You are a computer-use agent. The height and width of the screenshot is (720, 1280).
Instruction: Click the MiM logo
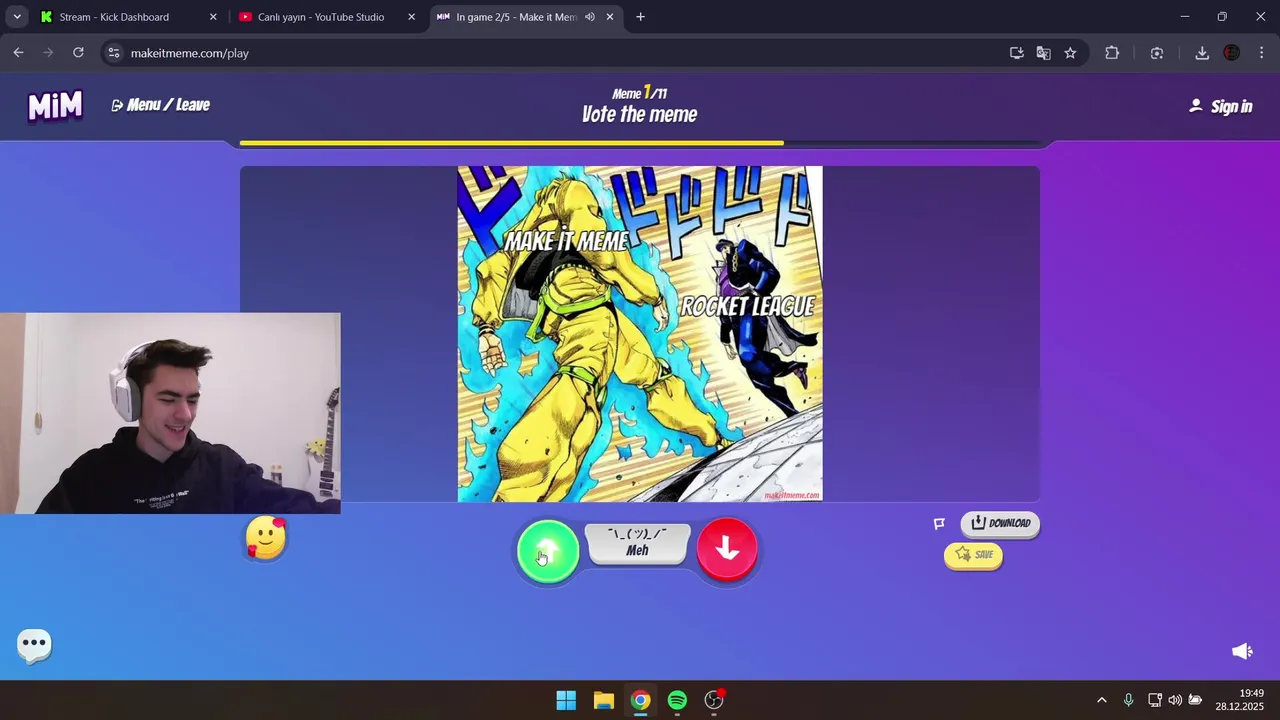55,105
